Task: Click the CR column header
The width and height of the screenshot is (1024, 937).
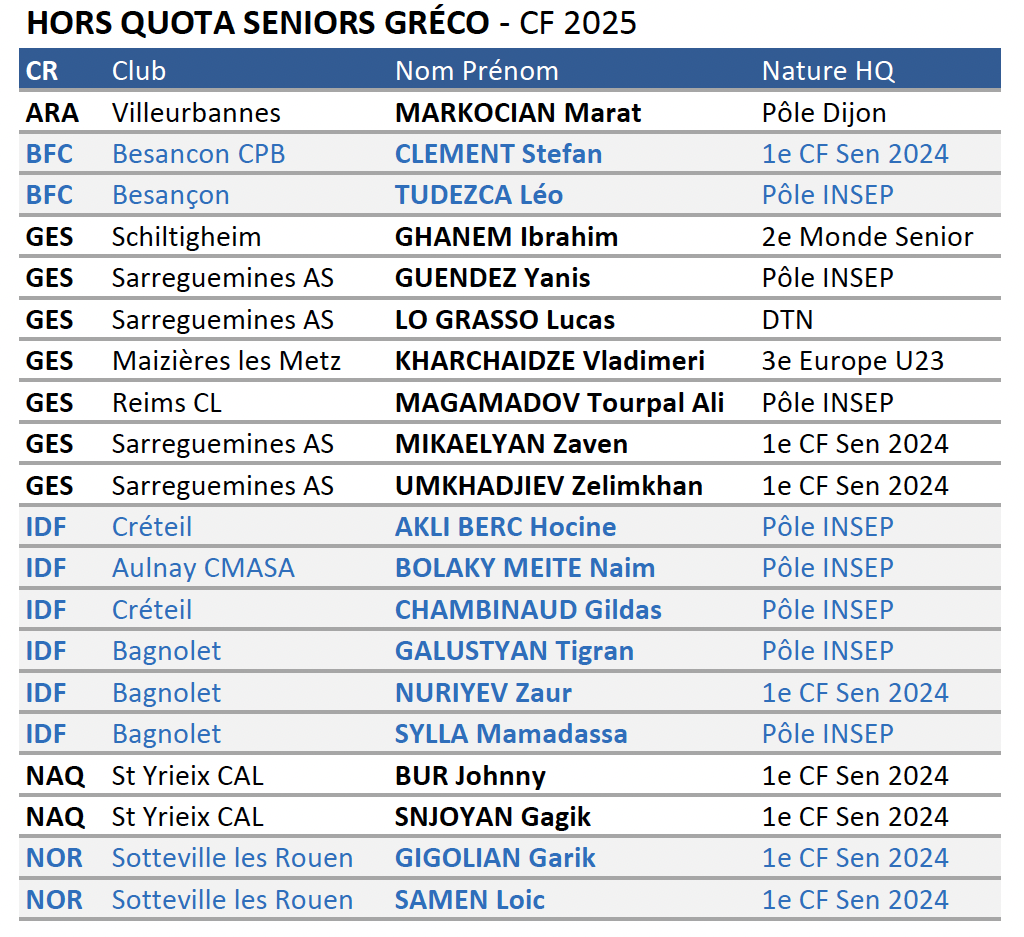Action: 42,71
